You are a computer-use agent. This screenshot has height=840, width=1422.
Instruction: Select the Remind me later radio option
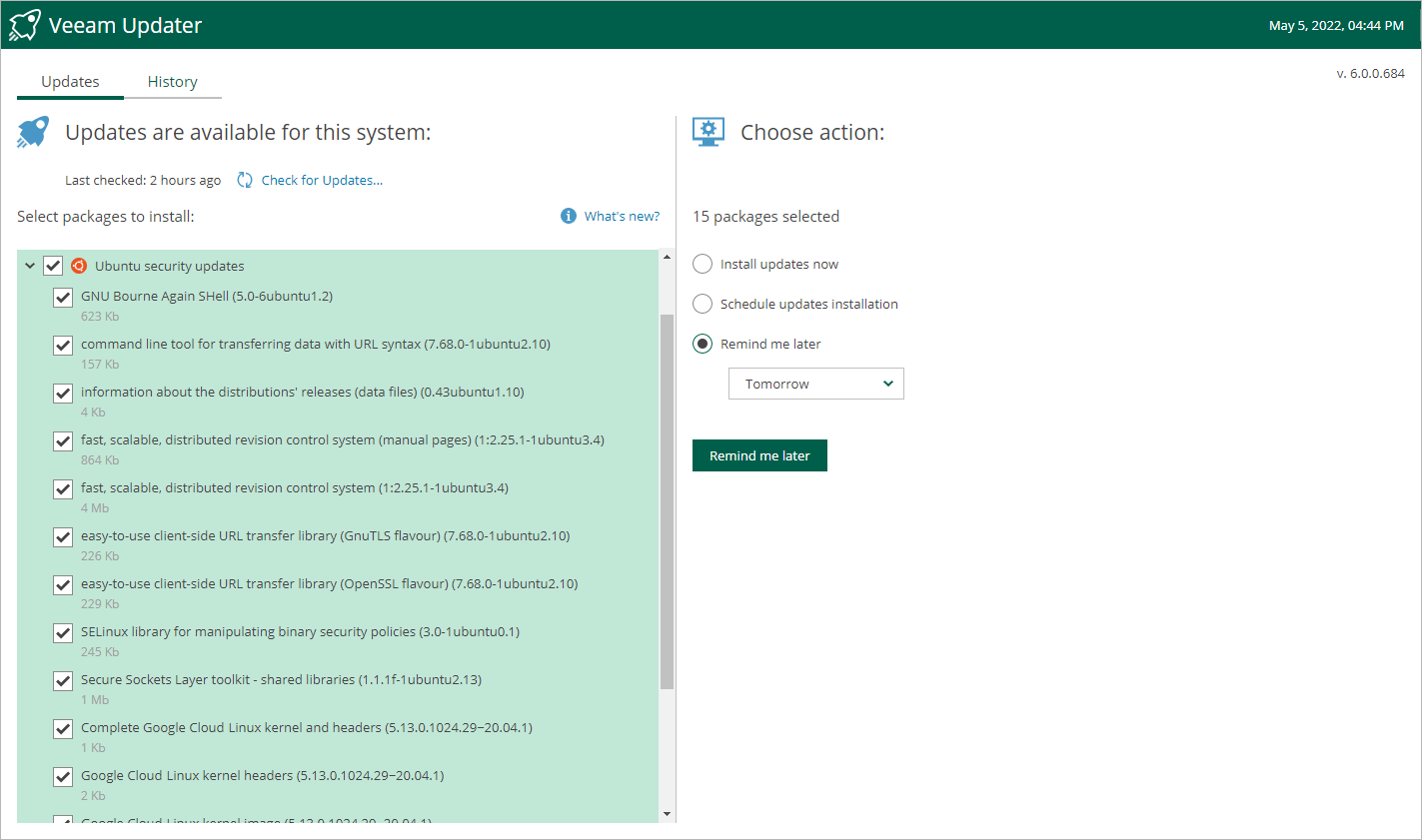[703, 344]
